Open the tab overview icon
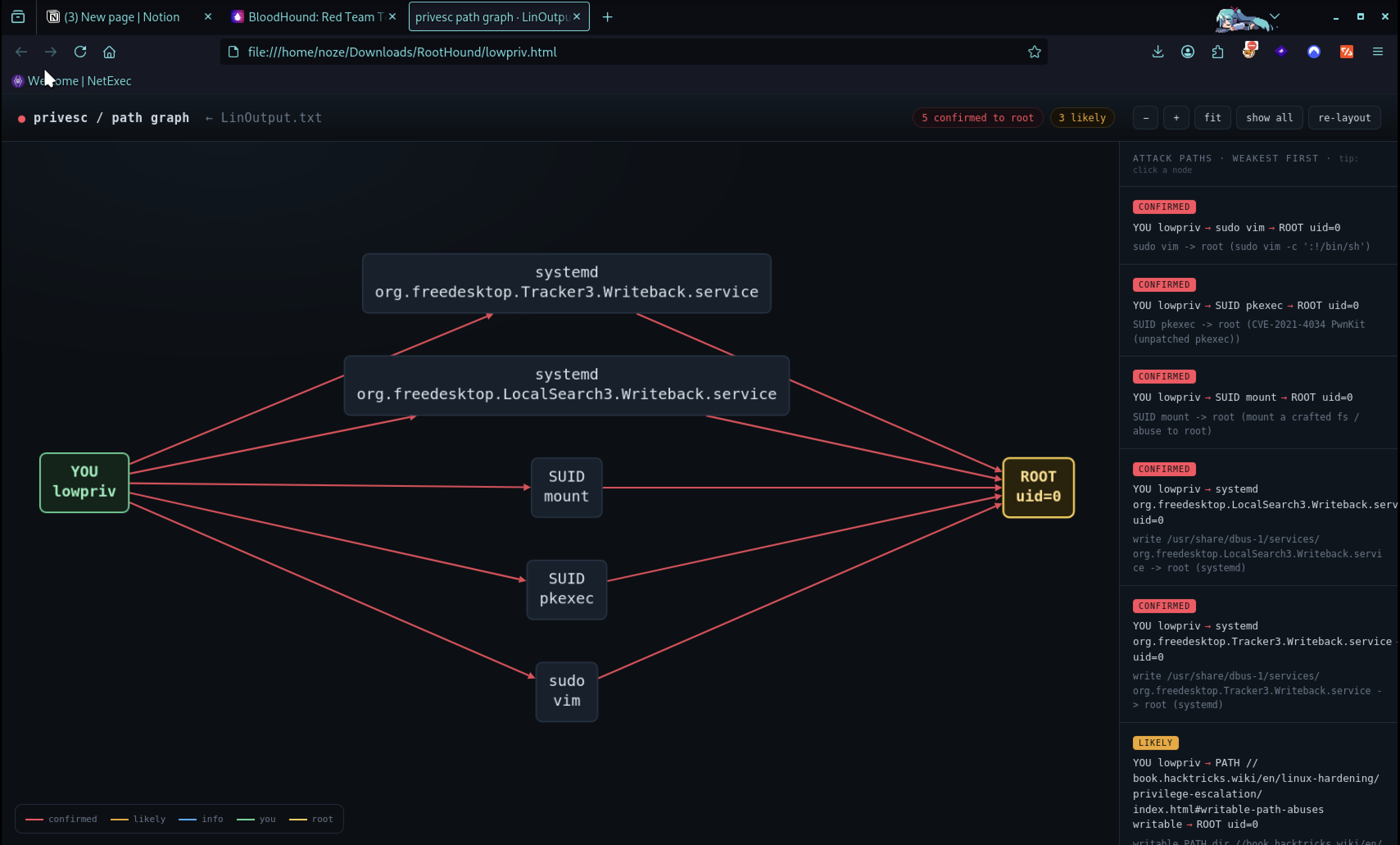Image resolution: width=1400 pixels, height=845 pixels. pyautogui.click(x=18, y=16)
